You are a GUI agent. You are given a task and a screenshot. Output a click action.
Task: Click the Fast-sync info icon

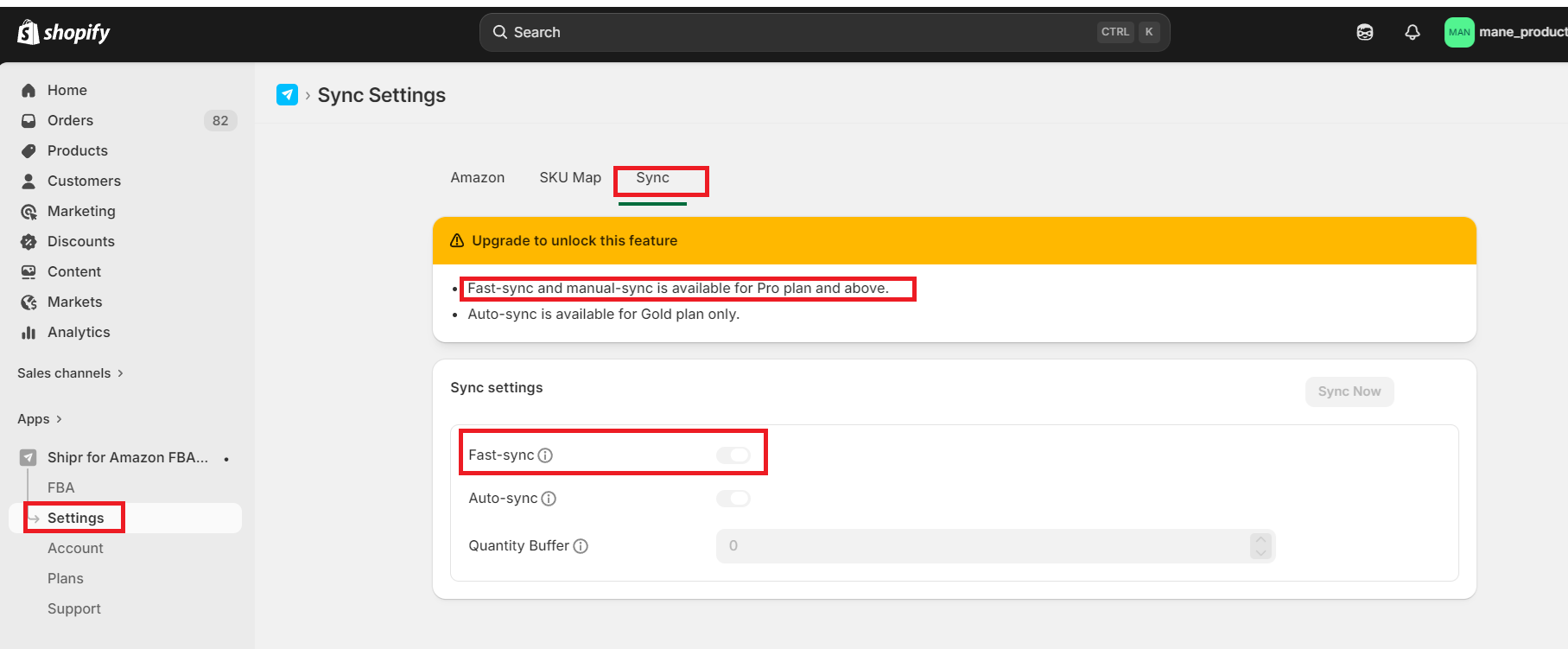click(545, 455)
